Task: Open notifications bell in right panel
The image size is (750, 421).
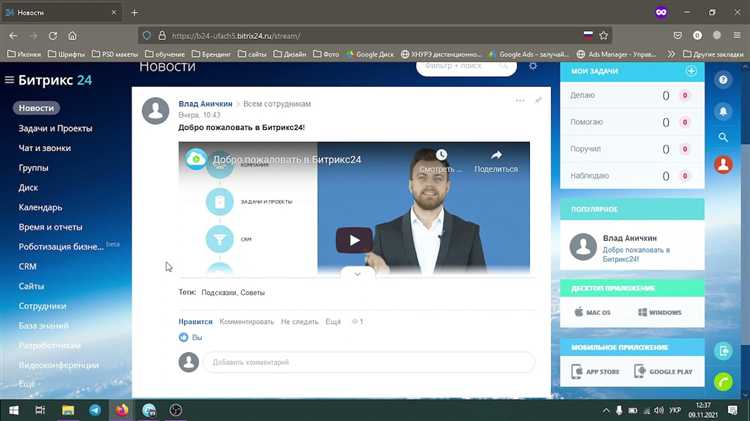Action: (x=723, y=111)
